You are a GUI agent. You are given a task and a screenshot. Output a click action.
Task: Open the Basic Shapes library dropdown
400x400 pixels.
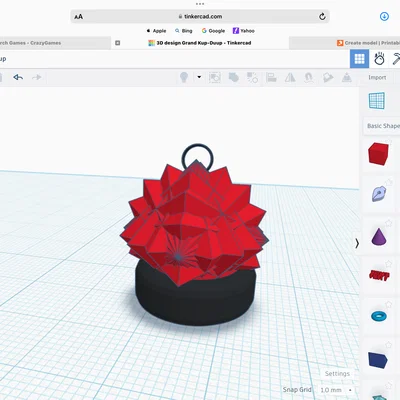[x=382, y=126]
